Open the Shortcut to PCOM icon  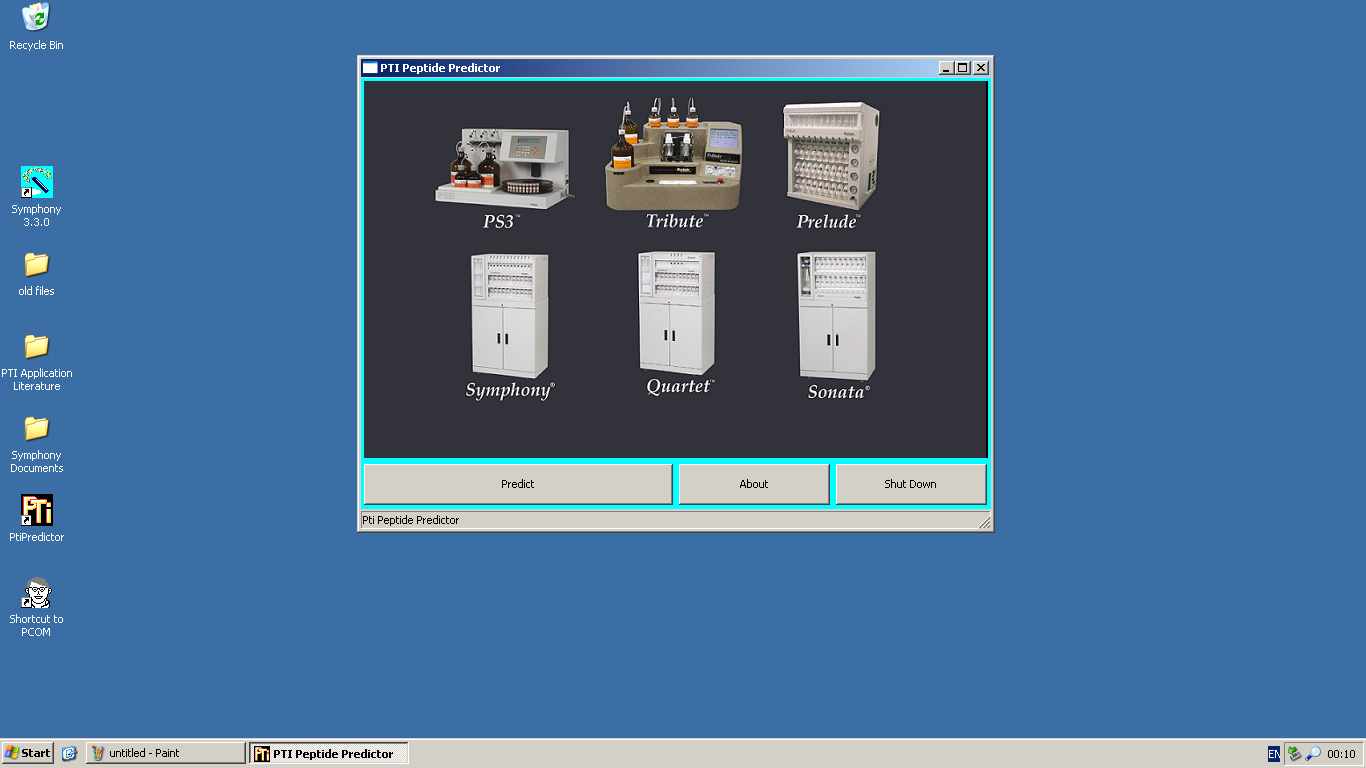36,592
